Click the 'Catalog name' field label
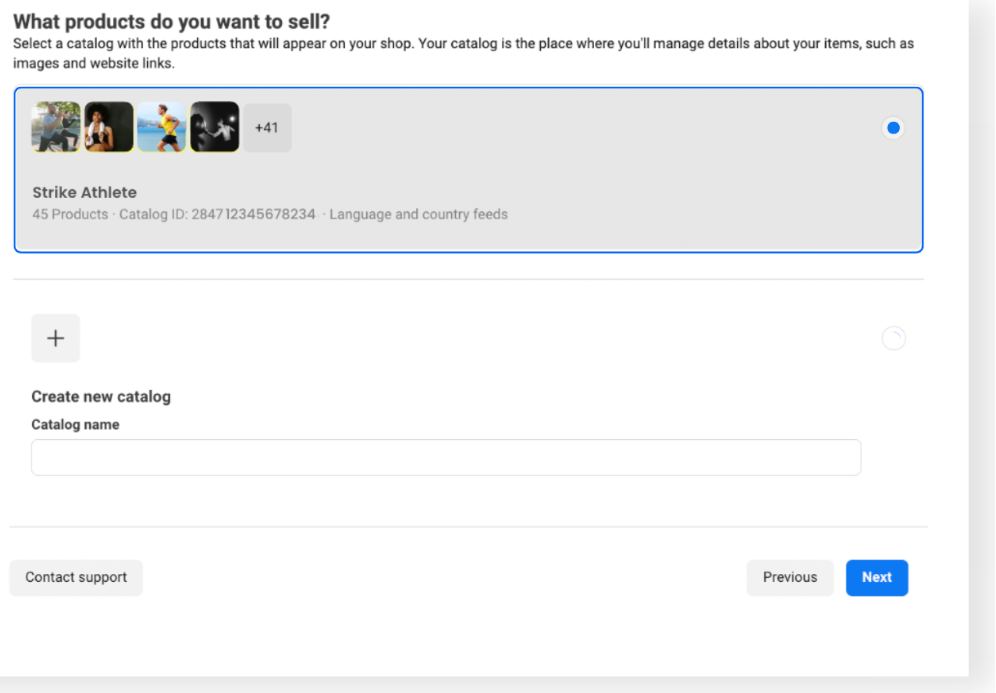 75,425
